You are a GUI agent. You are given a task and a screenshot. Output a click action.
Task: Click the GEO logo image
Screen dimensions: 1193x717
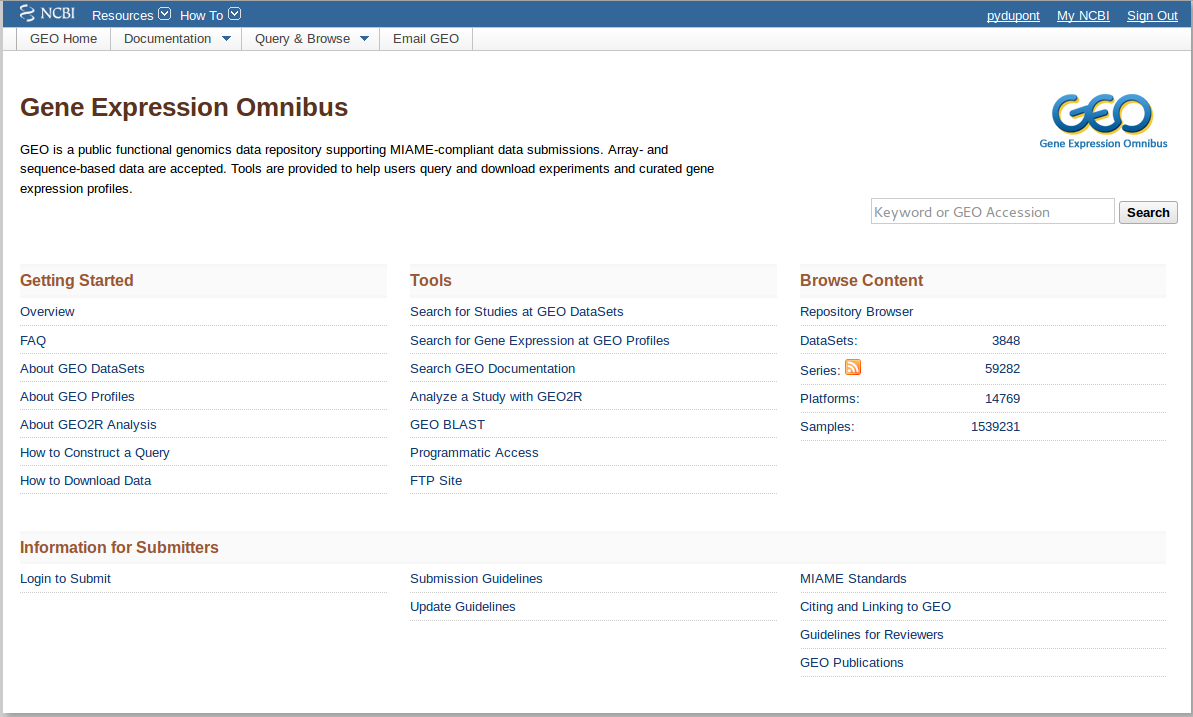click(1103, 121)
